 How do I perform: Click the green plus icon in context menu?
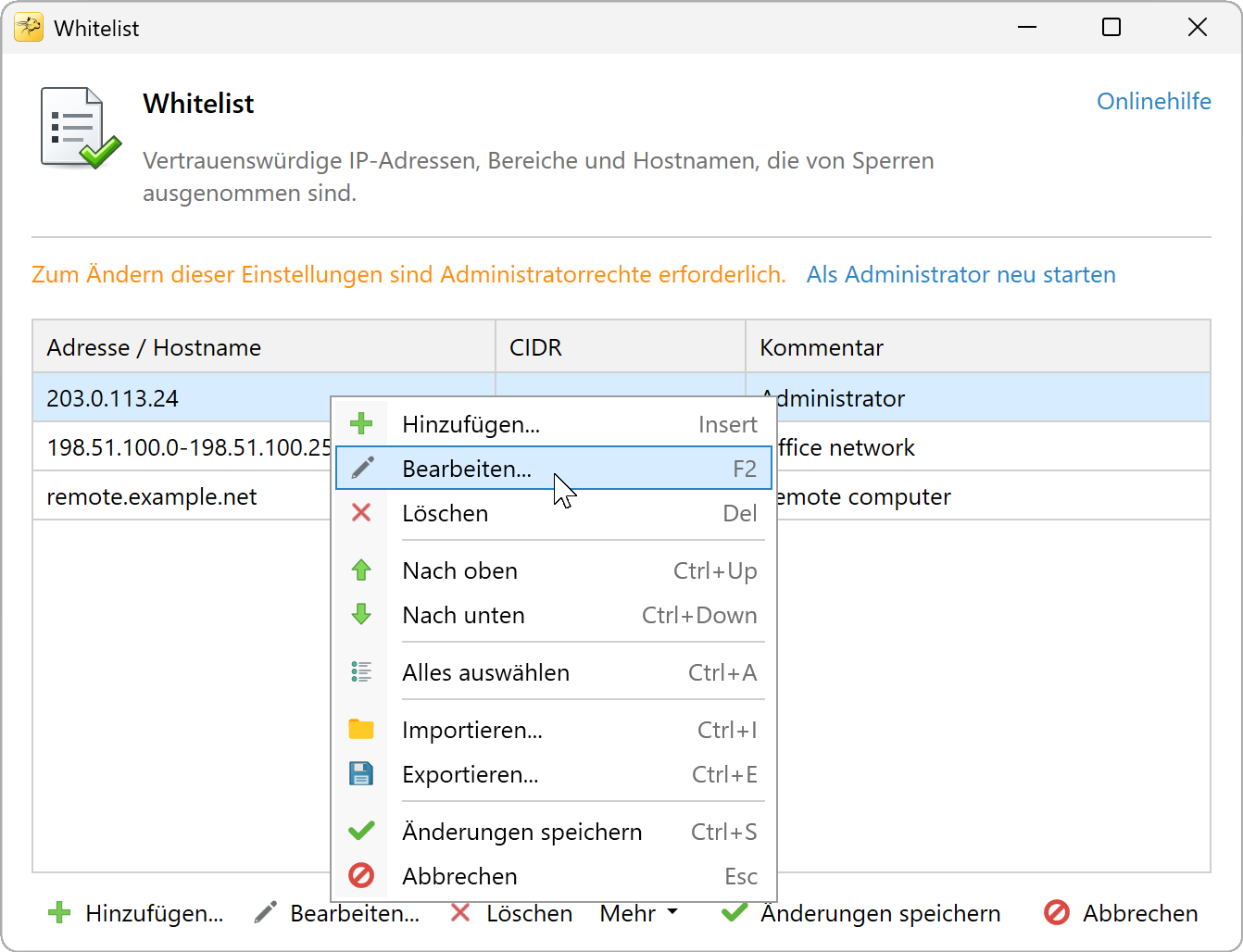361,424
